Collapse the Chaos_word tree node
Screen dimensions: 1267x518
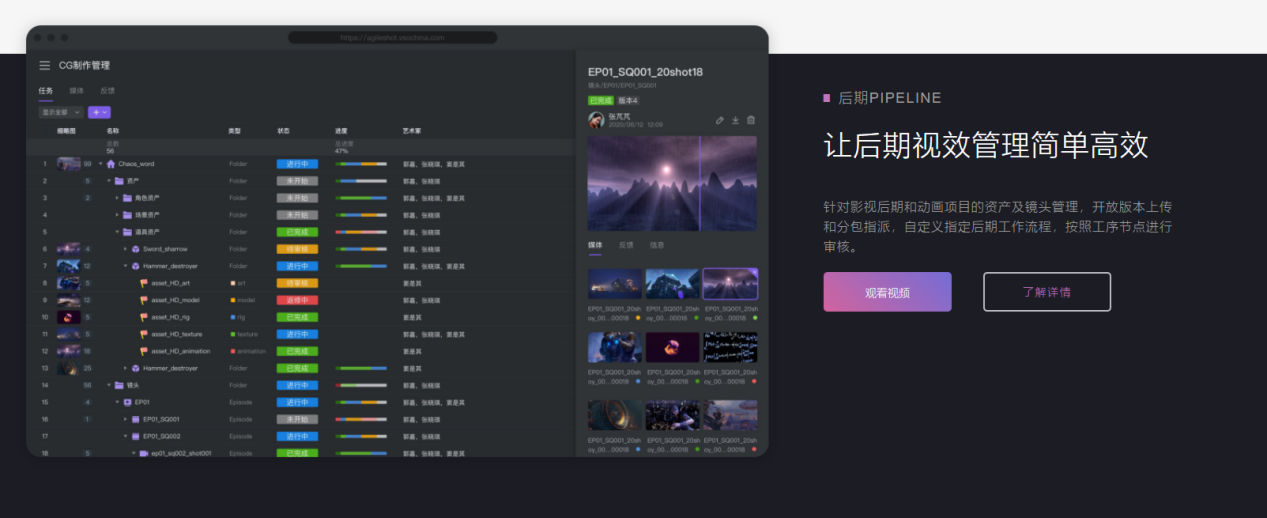point(100,164)
